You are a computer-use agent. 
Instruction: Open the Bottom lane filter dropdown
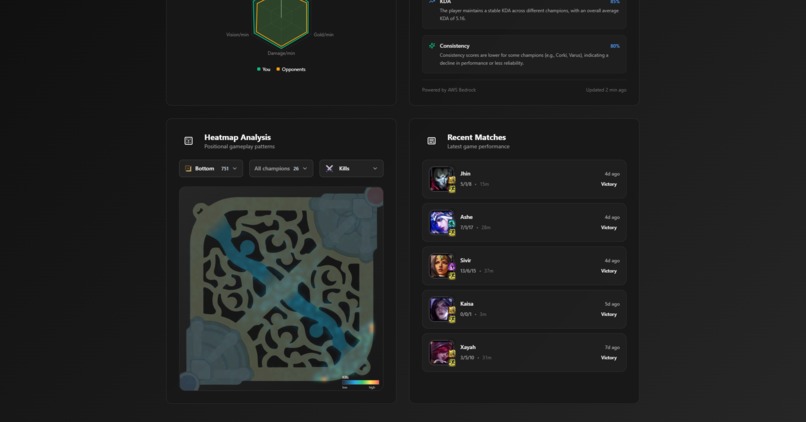point(211,169)
